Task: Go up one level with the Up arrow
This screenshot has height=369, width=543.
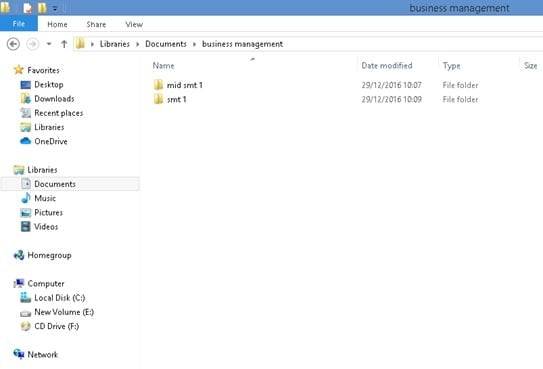Action: (x=64, y=44)
